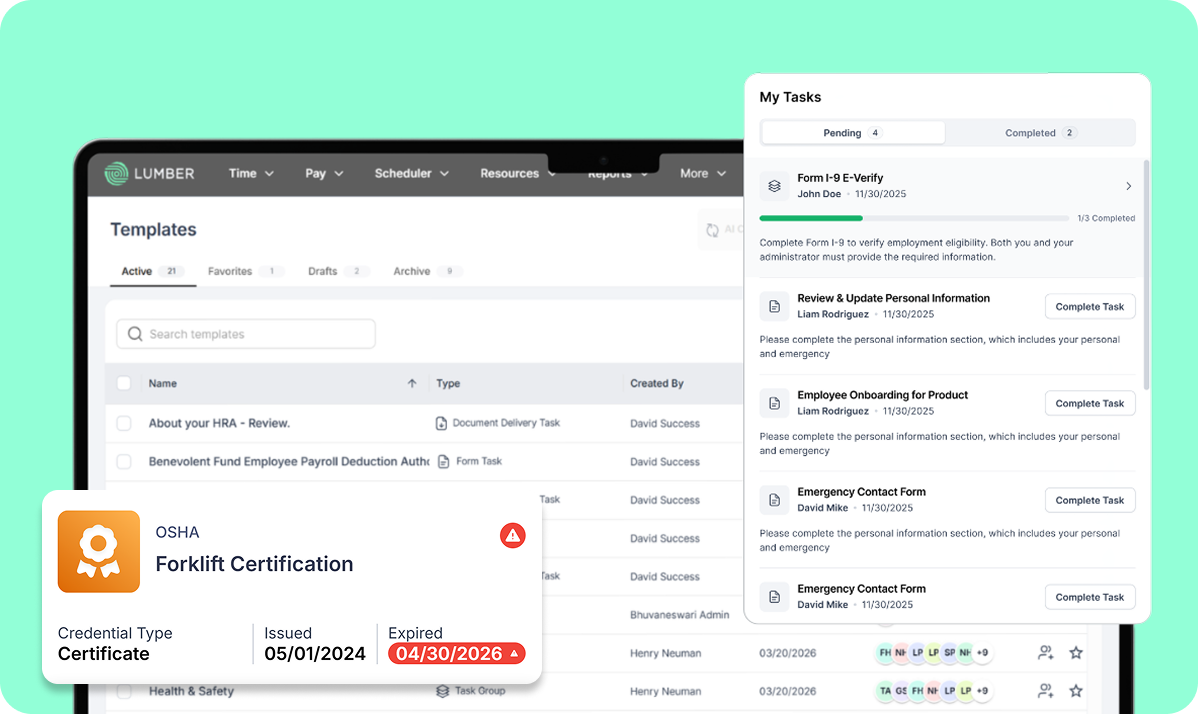Image resolution: width=1198 pixels, height=714 pixels.
Task: Star the template above Health & Safety
Action: pos(1076,653)
